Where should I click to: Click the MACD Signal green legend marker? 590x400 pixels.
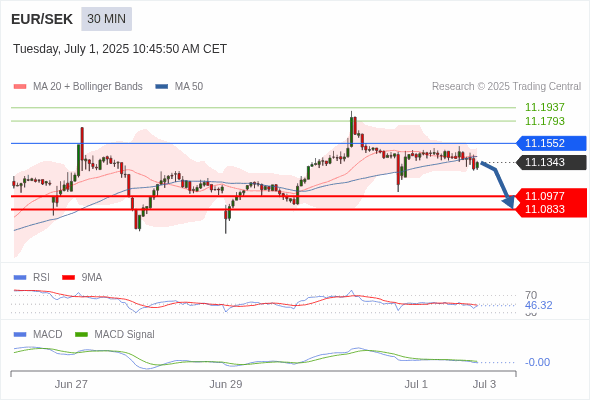click(x=81, y=334)
